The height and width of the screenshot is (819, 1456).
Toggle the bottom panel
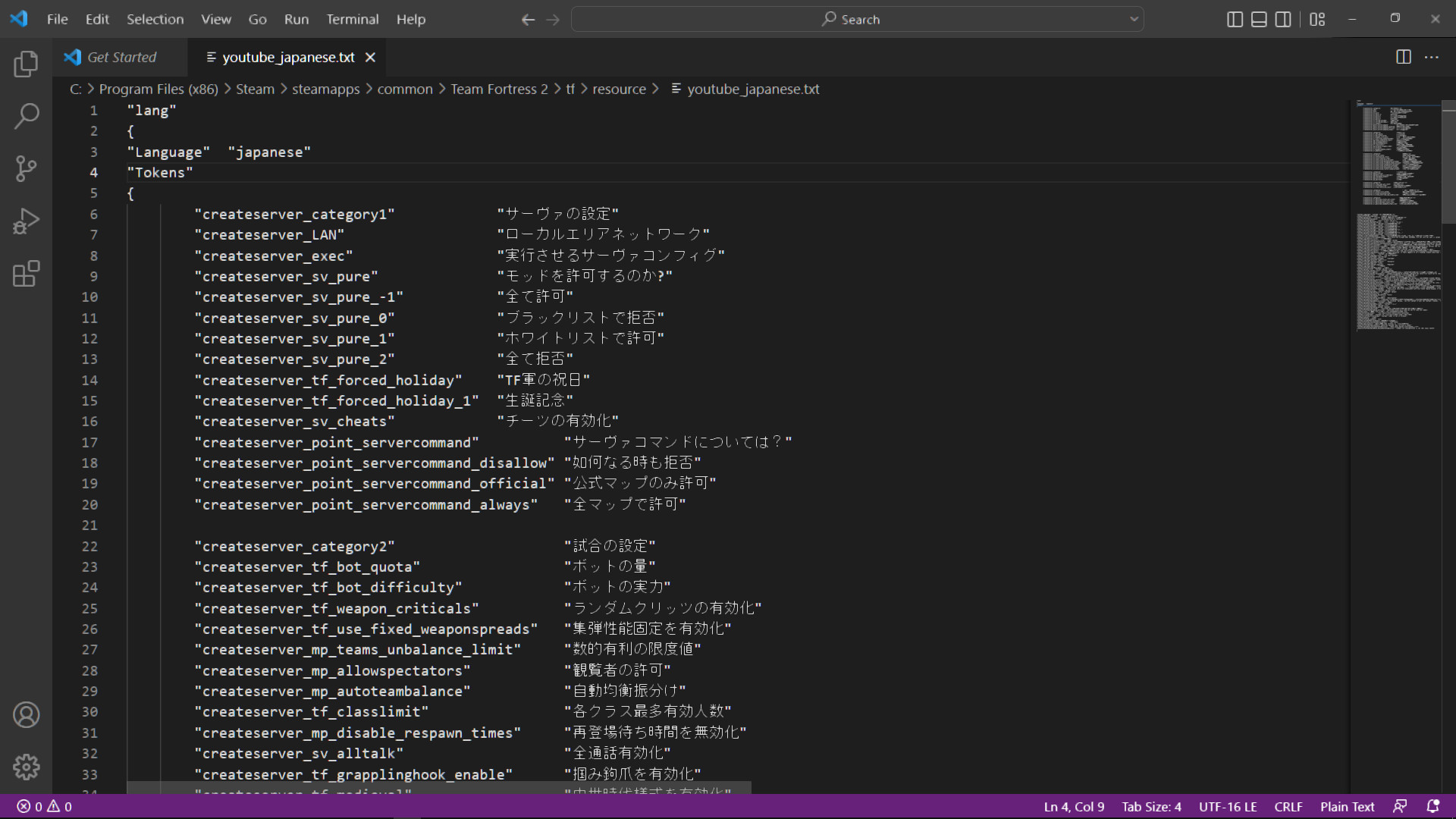tap(1259, 19)
